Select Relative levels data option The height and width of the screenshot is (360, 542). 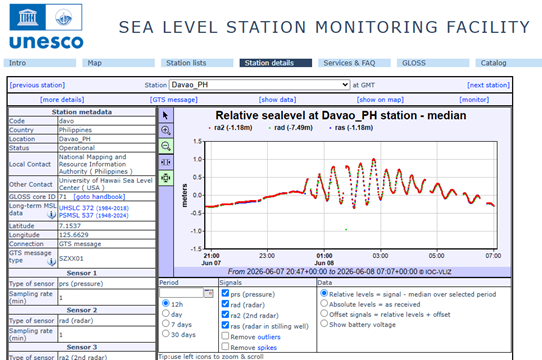(324, 293)
